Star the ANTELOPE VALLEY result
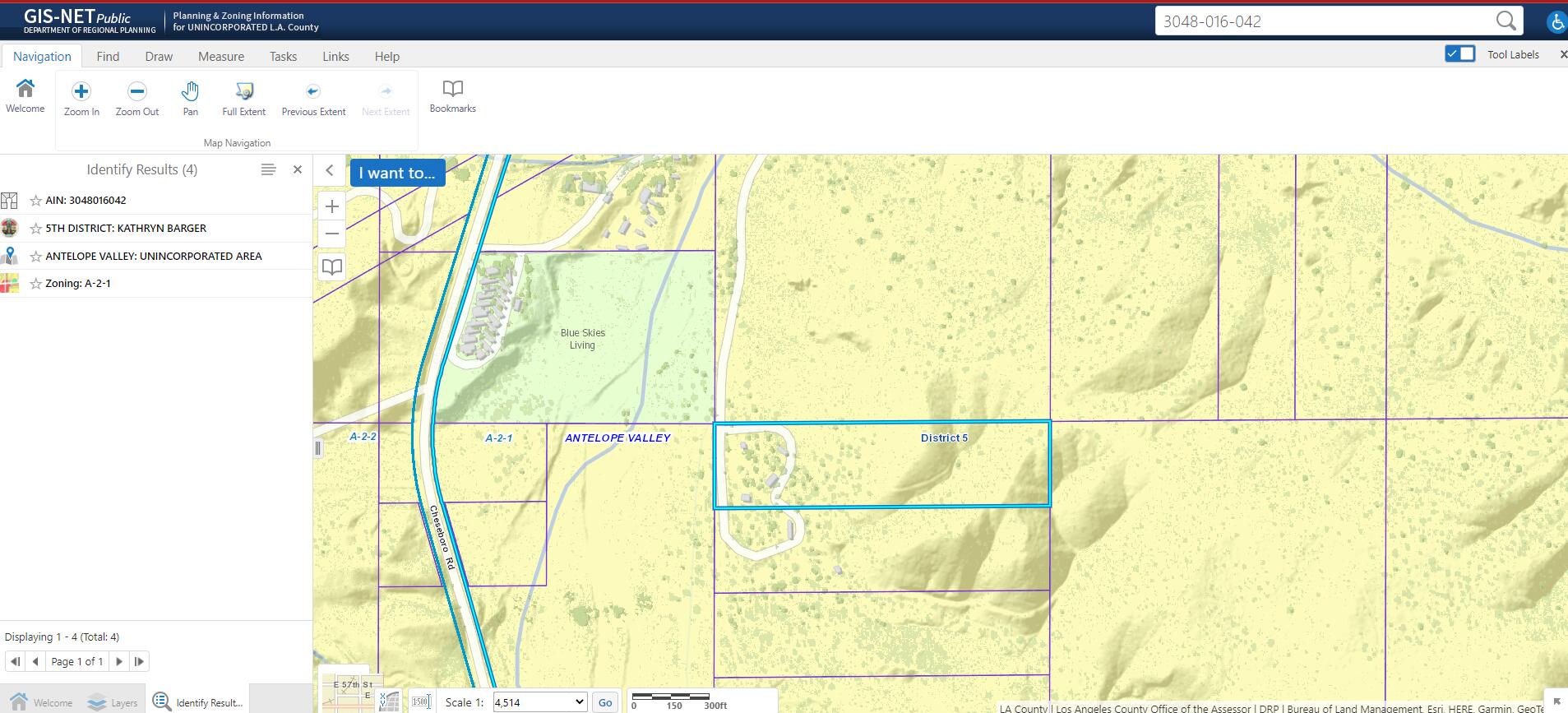This screenshot has height=713, width=1568. (35, 257)
